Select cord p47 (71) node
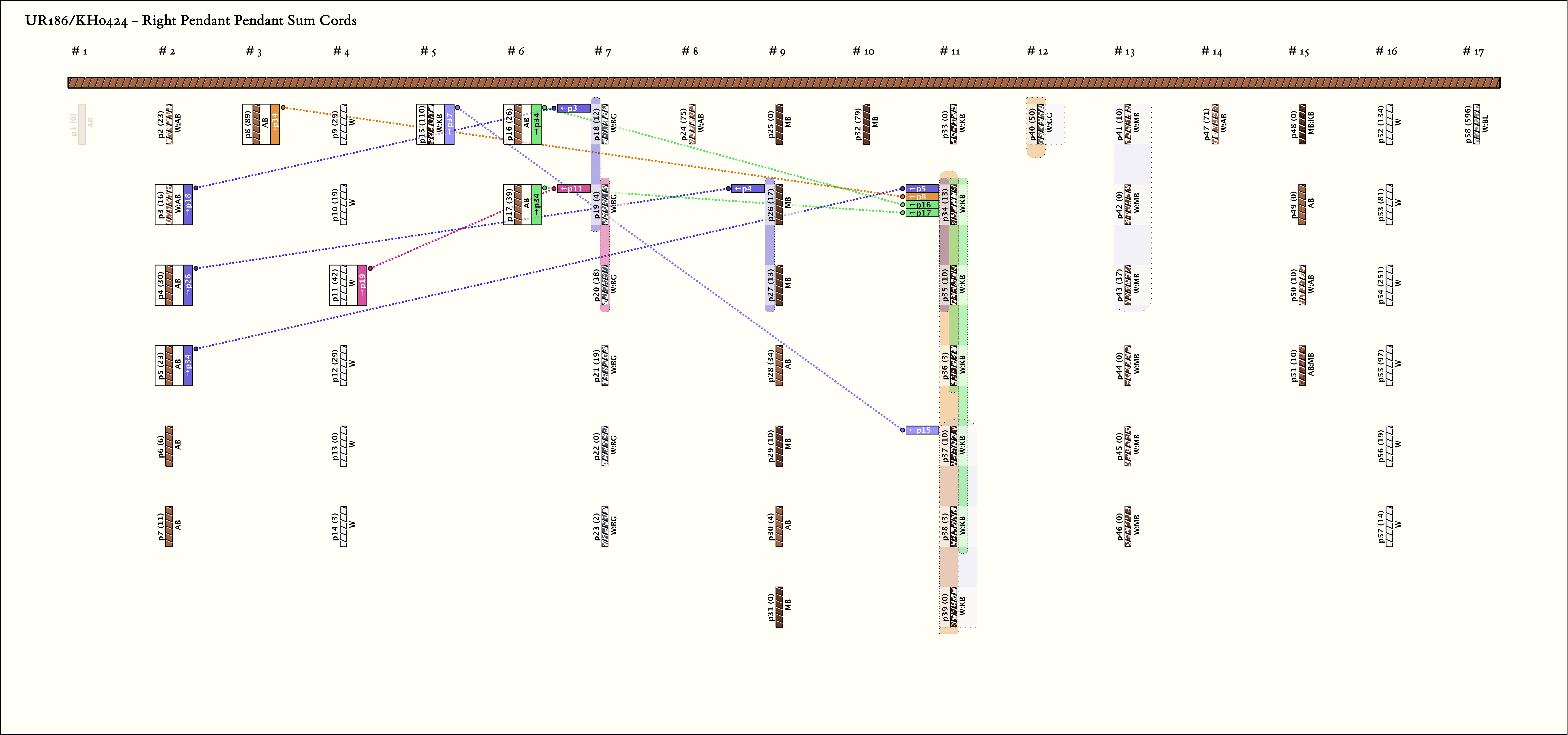This screenshot has width=1568, height=735. (1215, 124)
